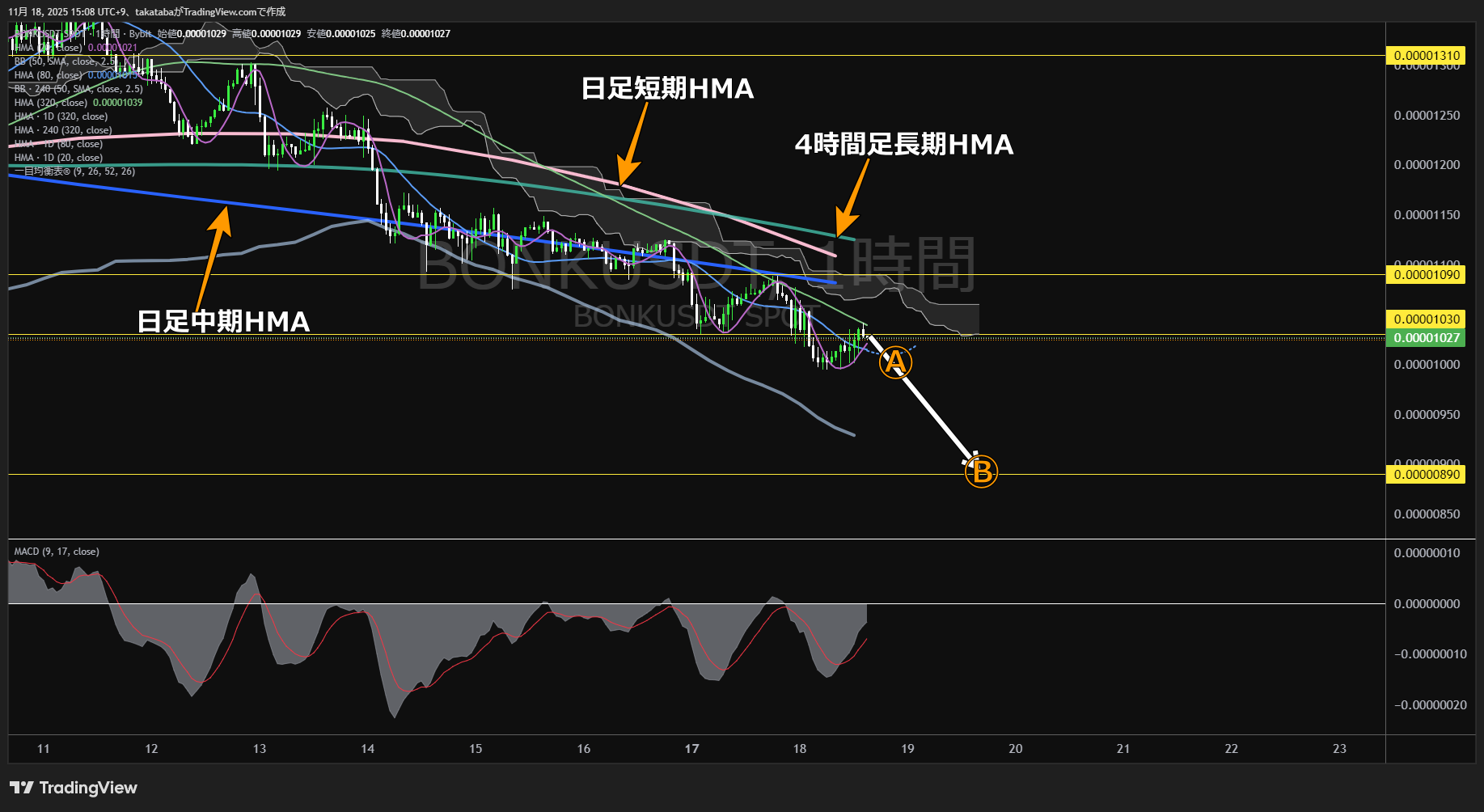Select the 一目均衡表 (9, 26, 52, 26) legend
Viewport: 1484px width, 812px height.
click(x=74, y=171)
